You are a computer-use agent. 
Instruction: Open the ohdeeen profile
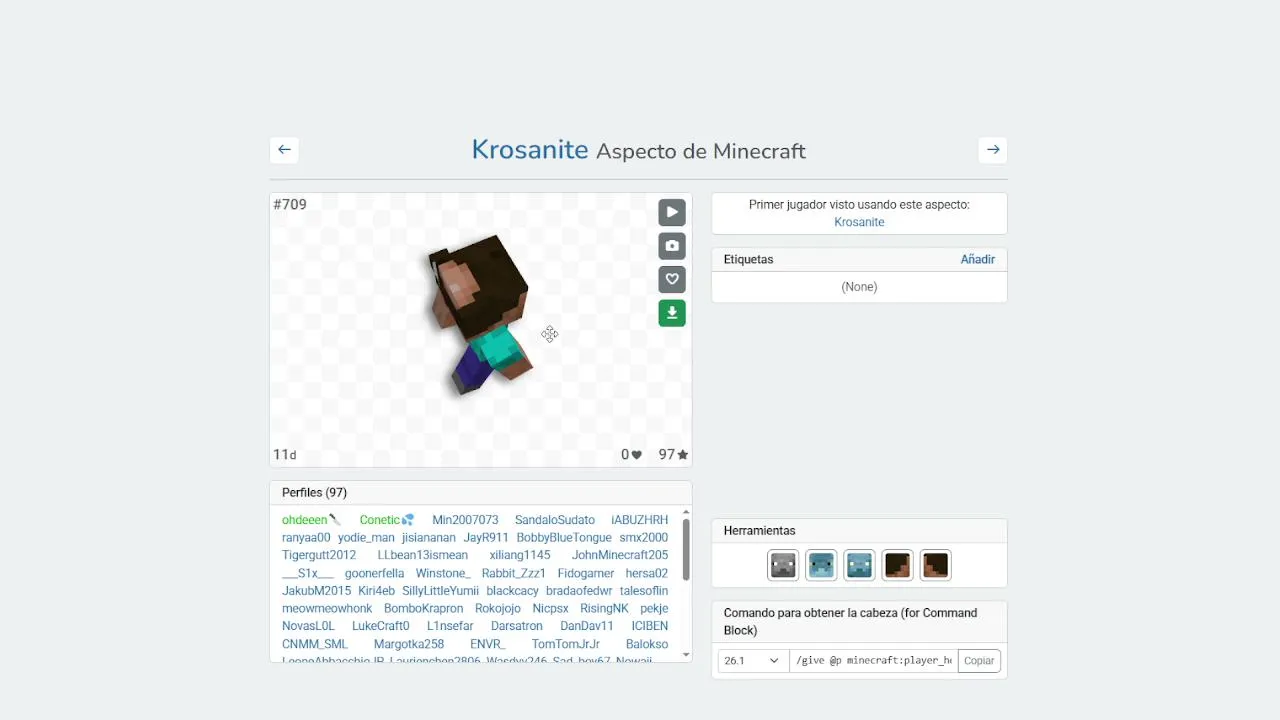(305, 520)
